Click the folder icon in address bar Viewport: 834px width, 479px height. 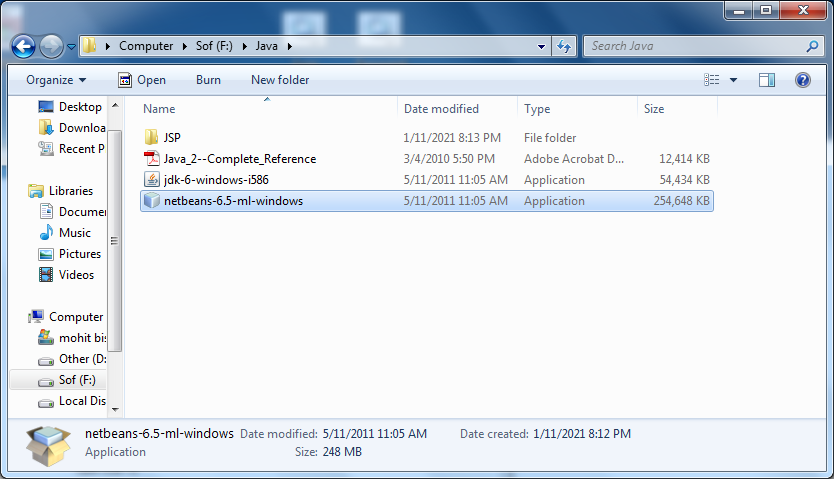(89, 46)
